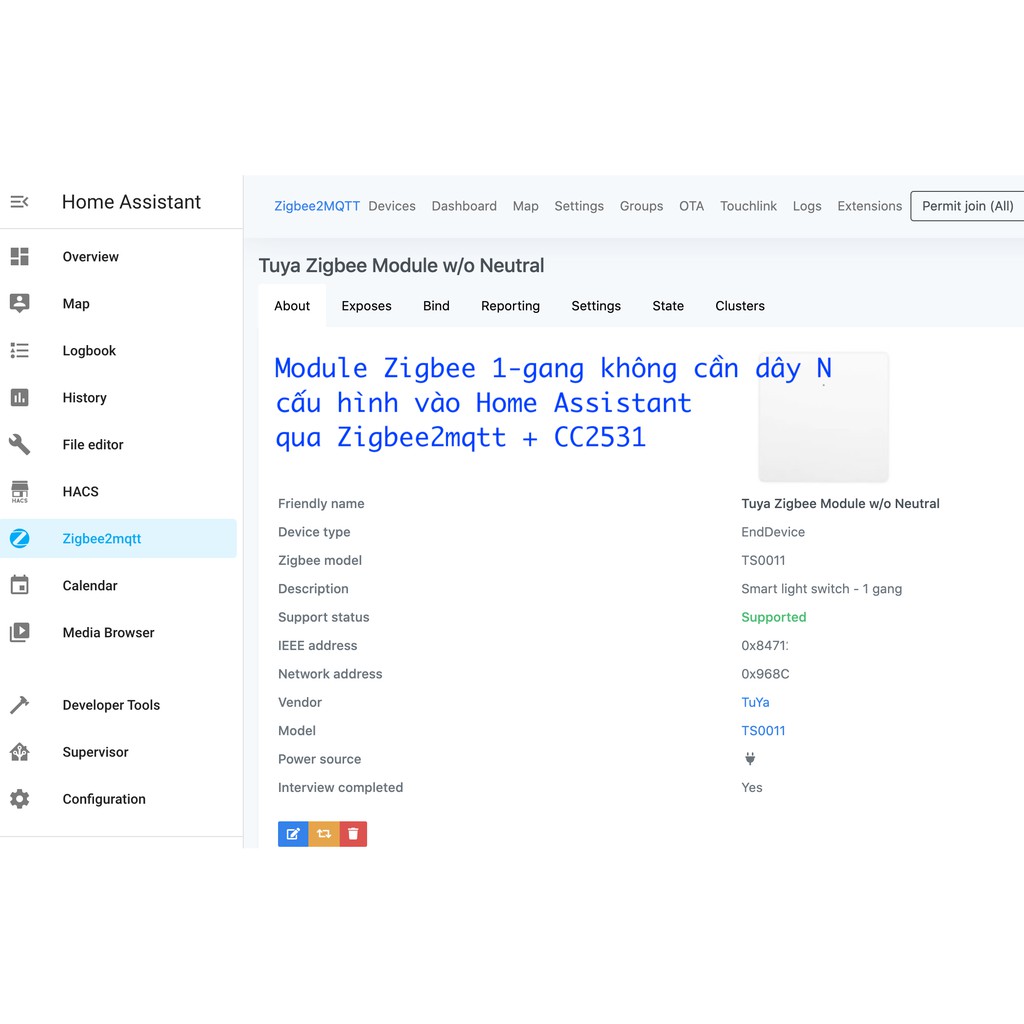
Task: Open the Logbook icon in sidebar
Action: pos(20,351)
